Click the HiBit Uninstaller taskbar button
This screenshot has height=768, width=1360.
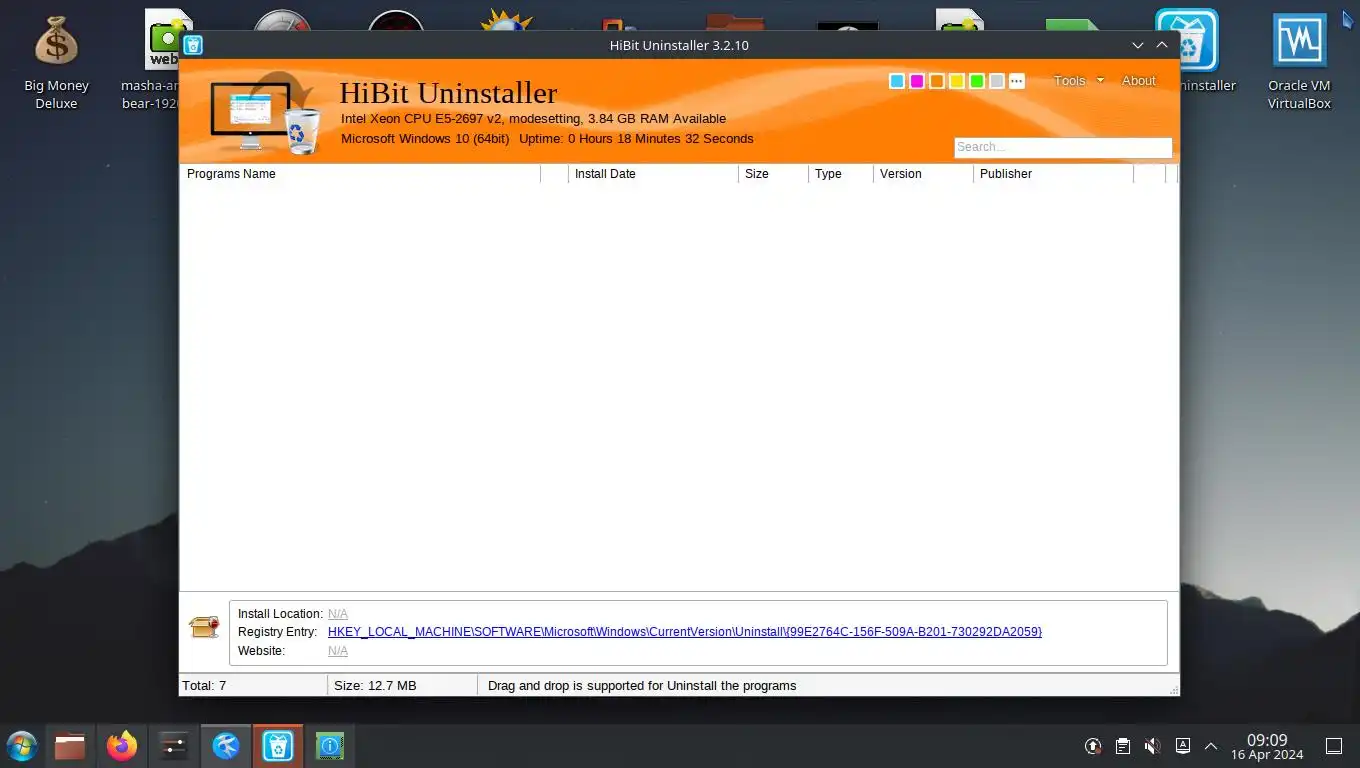click(278, 746)
